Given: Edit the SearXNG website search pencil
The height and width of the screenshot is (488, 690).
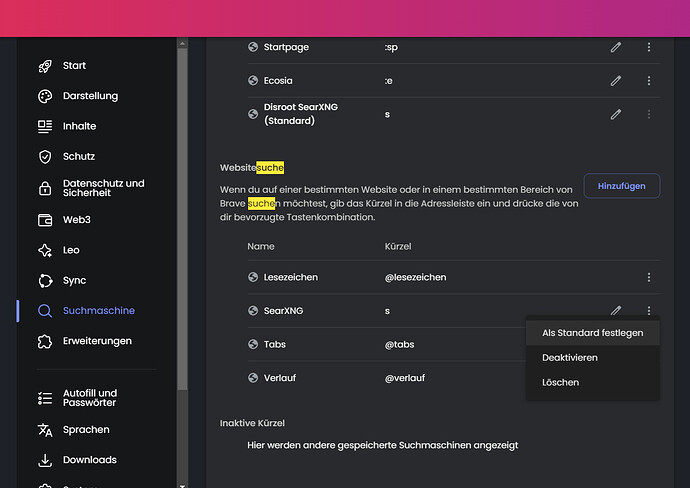Looking at the screenshot, I should pos(616,311).
